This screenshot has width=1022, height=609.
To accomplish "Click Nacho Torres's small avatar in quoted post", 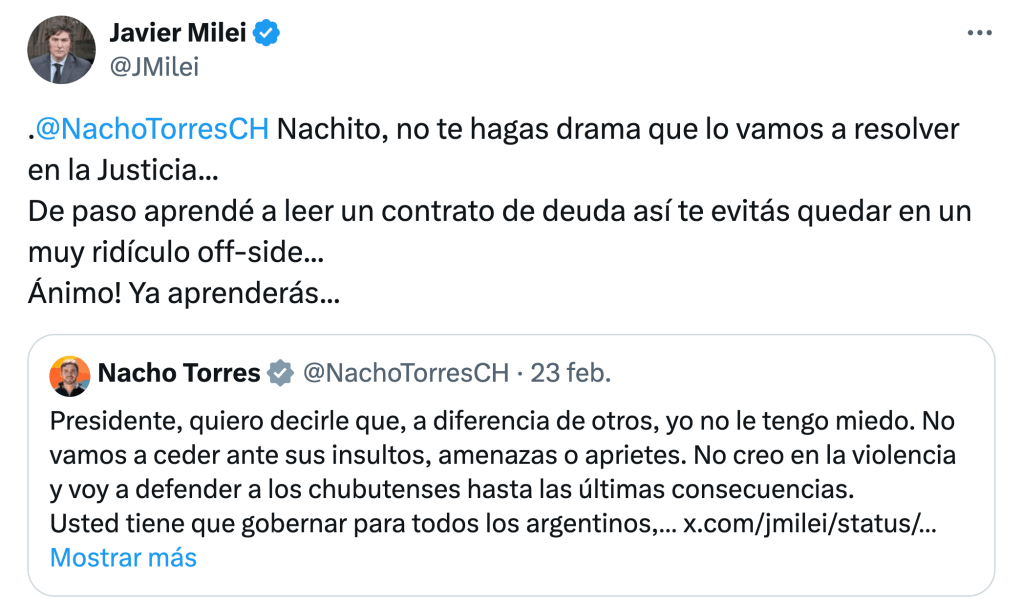I will coord(70,374).
